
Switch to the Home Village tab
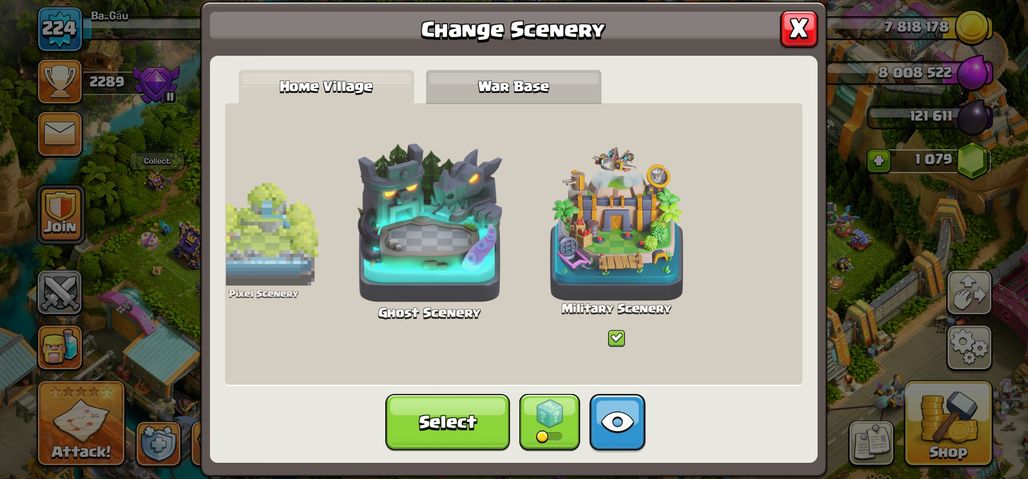tap(326, 86)
